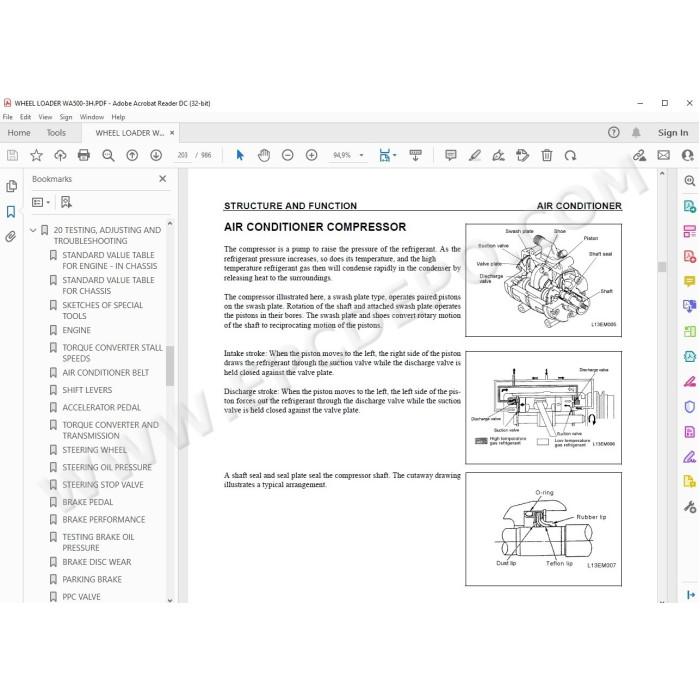Image resolution: width=700 pixels, height=700 pixels.
Task: Open ENGINE bookmark
Action: tap(76, 330)
